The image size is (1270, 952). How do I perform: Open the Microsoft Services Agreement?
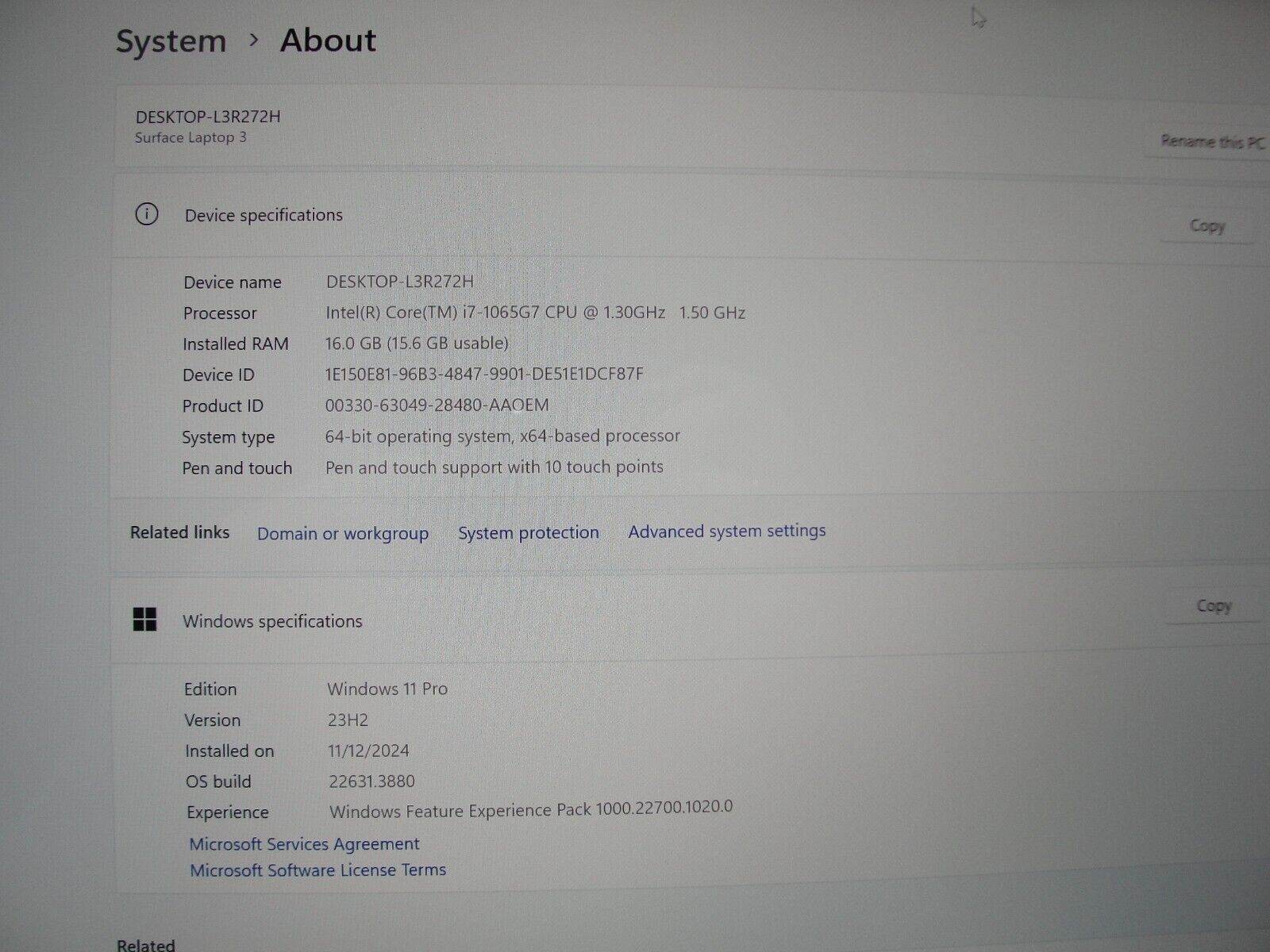(x=304, y=843)
